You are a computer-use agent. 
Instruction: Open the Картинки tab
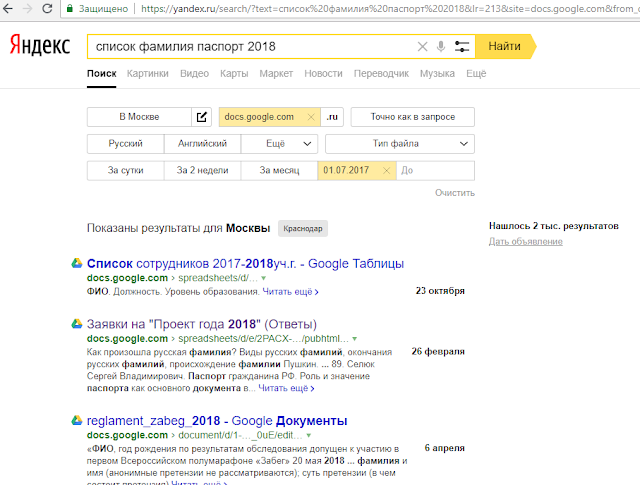(147, 73)
